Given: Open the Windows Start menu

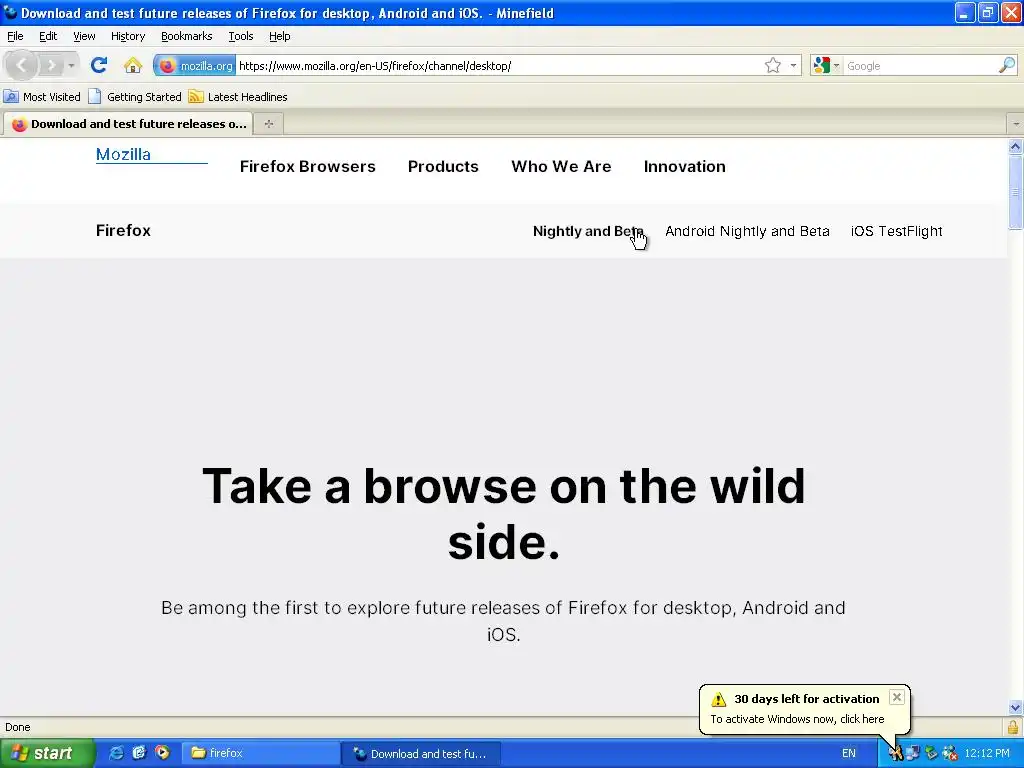Looking at the screenshot, I should click(47, 753).
